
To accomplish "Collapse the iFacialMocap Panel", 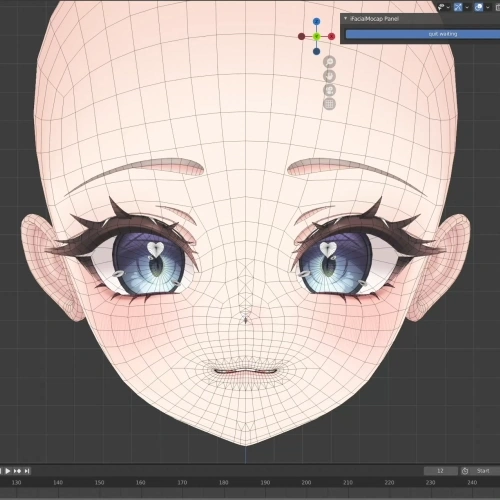I will point(346,19).
